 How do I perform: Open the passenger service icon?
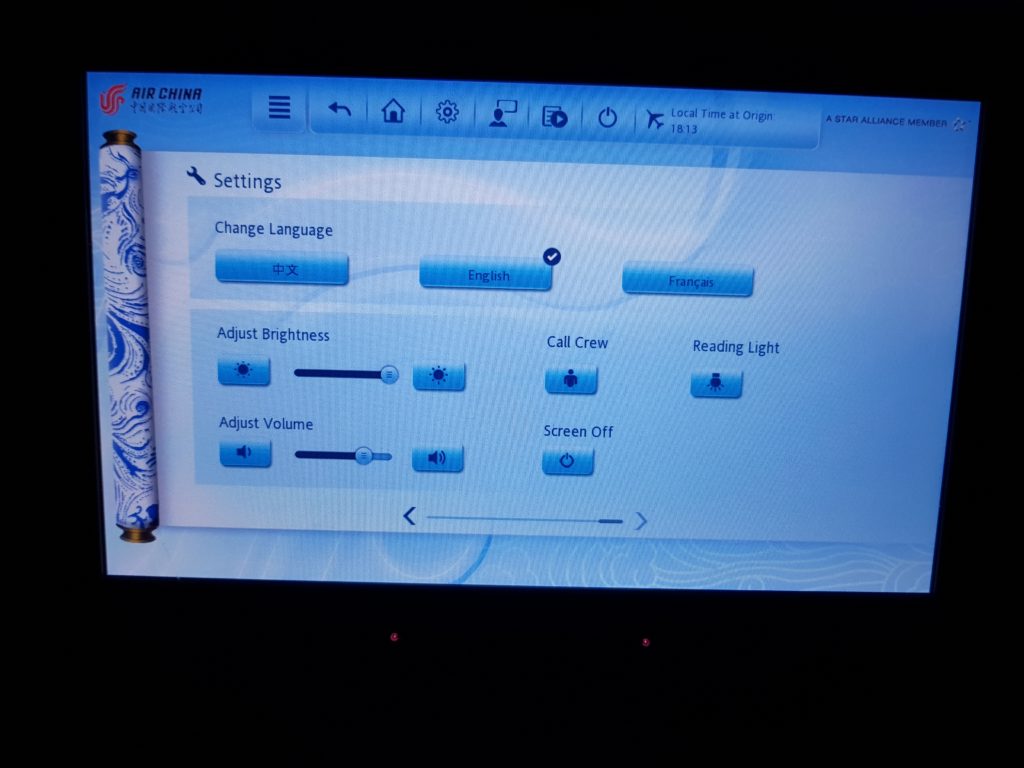[501, 114]
